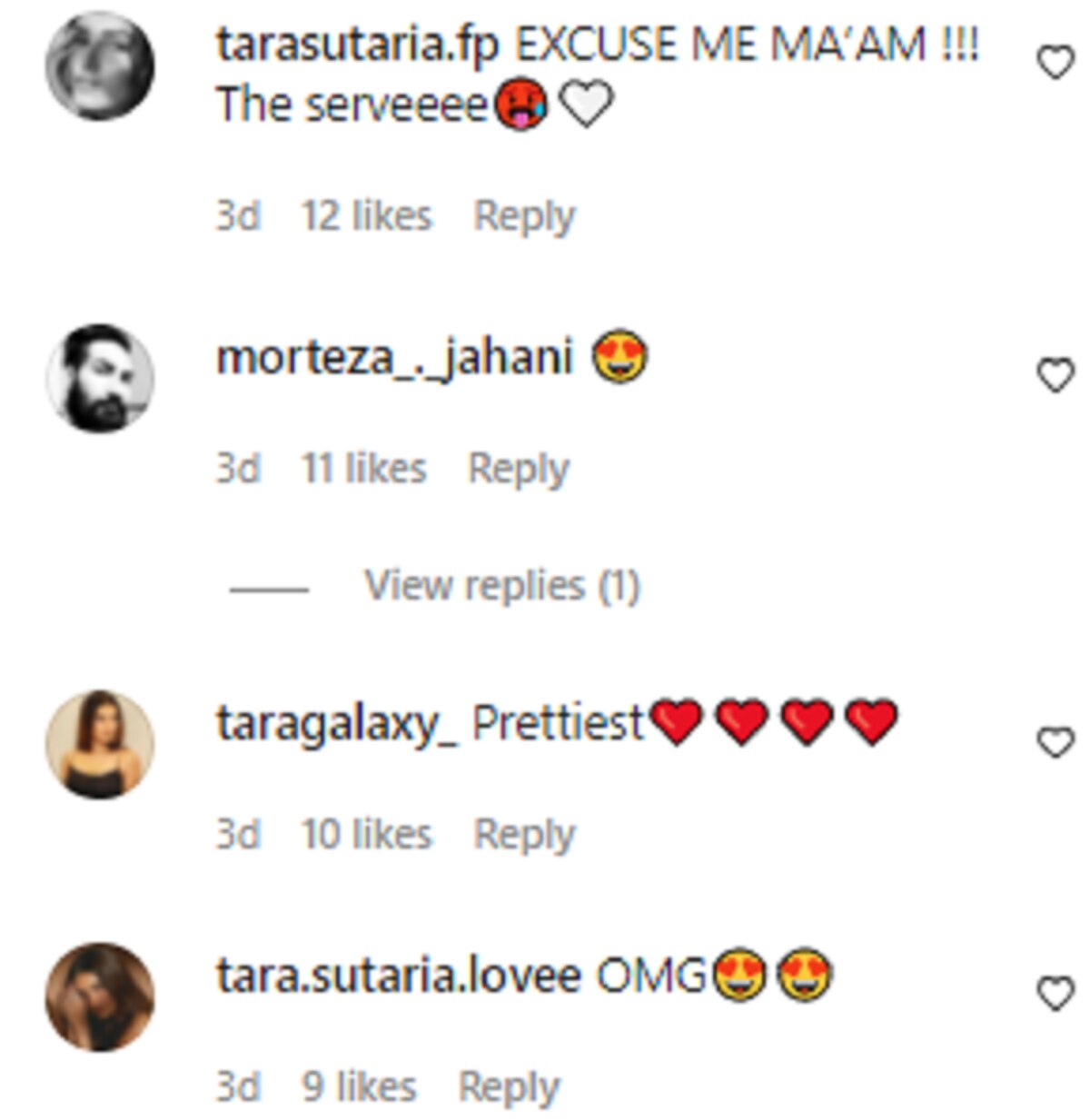Click taragalaxy_ profile photo
Image resolution: width=1090 pixels, height=1120 pixels.
pyautogui.click(x=100, y=744)
